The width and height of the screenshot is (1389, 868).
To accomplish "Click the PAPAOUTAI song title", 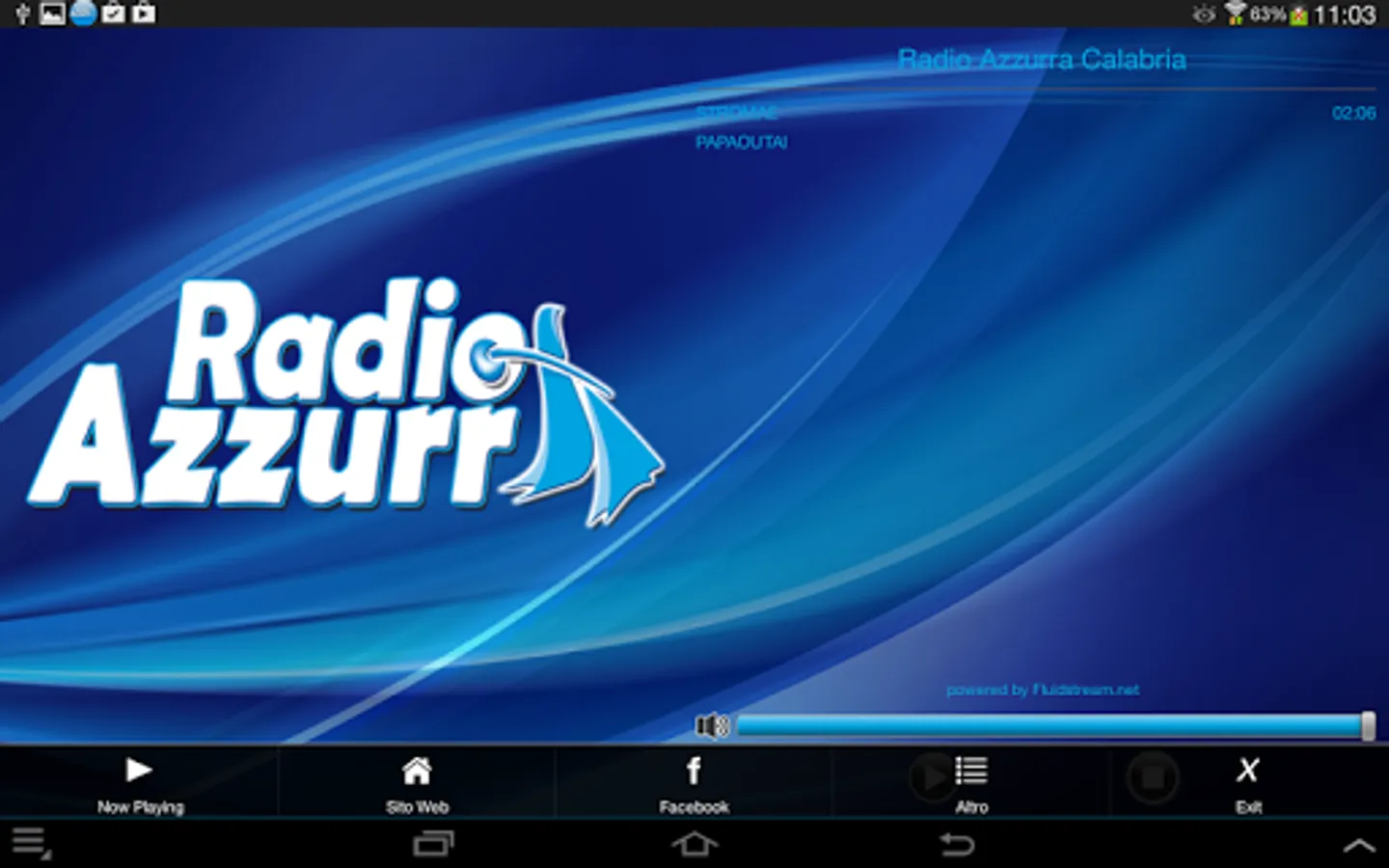I will click(741, 143).
